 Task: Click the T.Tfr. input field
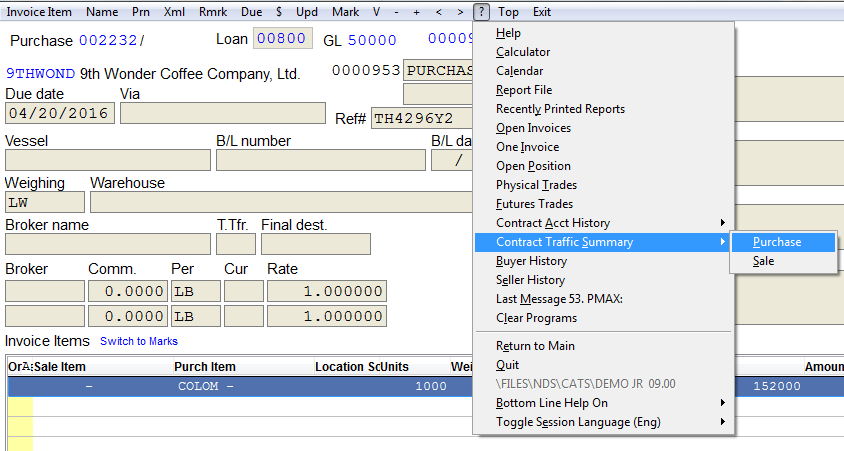236,244
